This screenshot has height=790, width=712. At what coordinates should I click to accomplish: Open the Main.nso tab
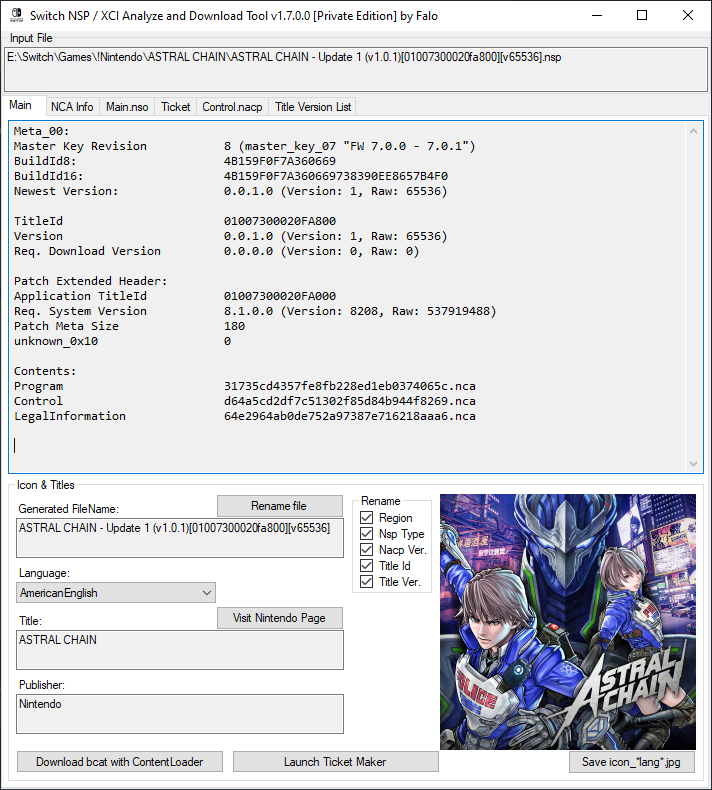(127, 107)
